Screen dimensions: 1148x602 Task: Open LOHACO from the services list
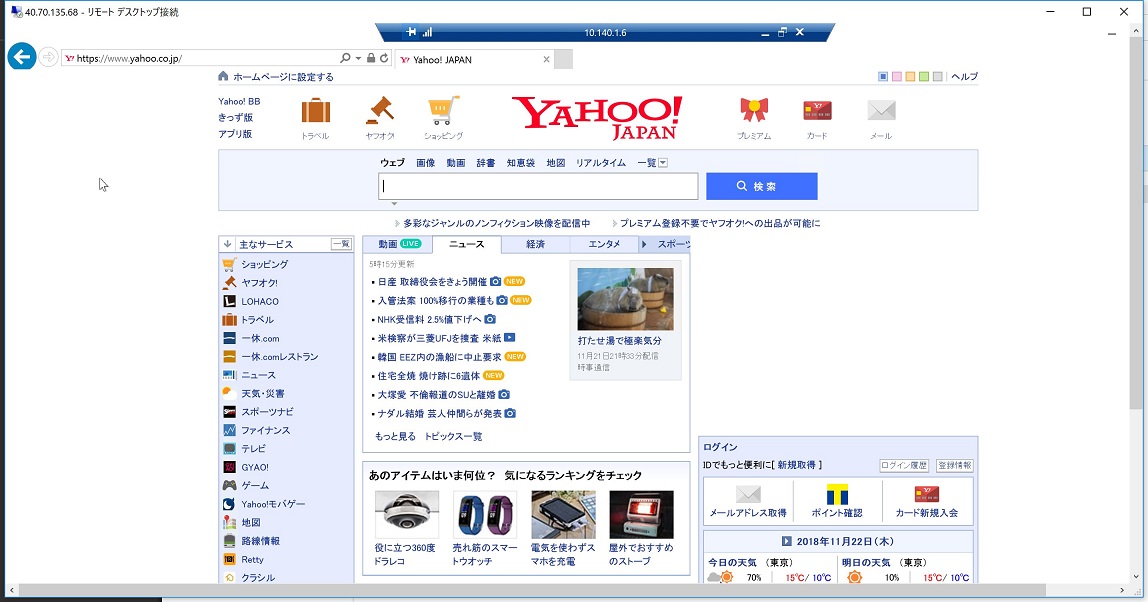point(260,301)
